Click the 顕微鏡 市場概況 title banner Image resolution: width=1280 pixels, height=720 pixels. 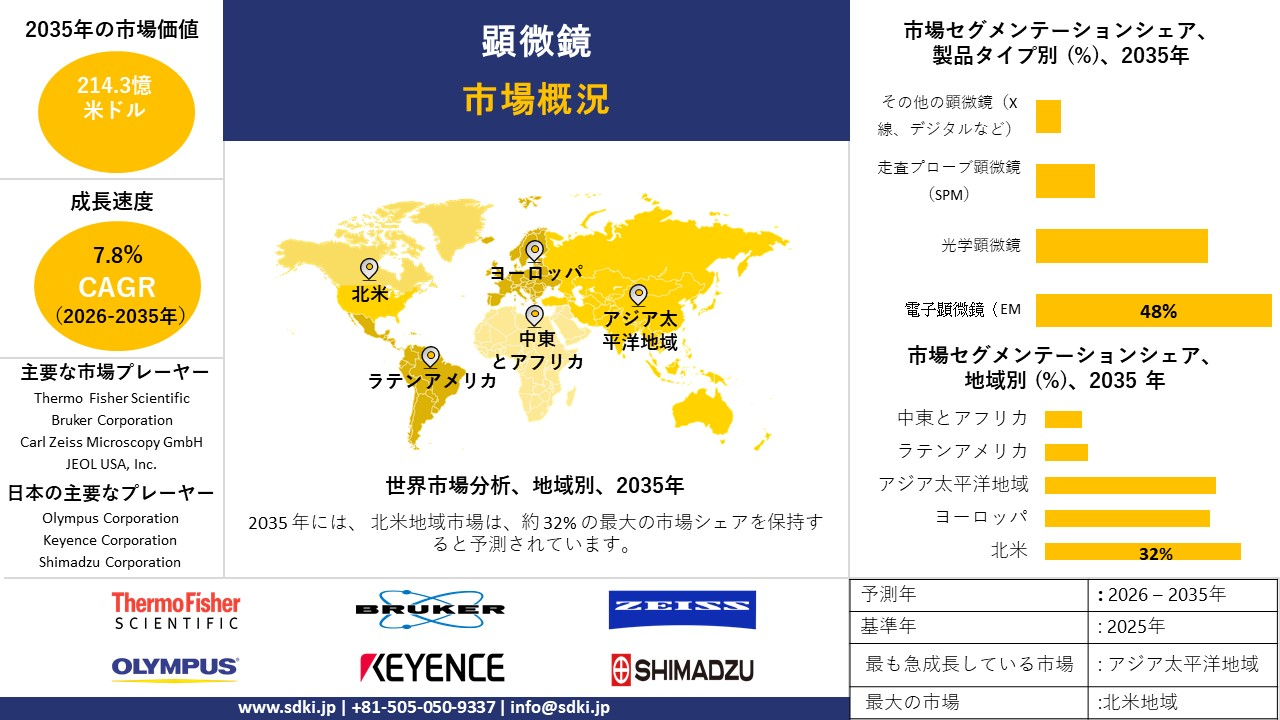(x=536, y=70)
